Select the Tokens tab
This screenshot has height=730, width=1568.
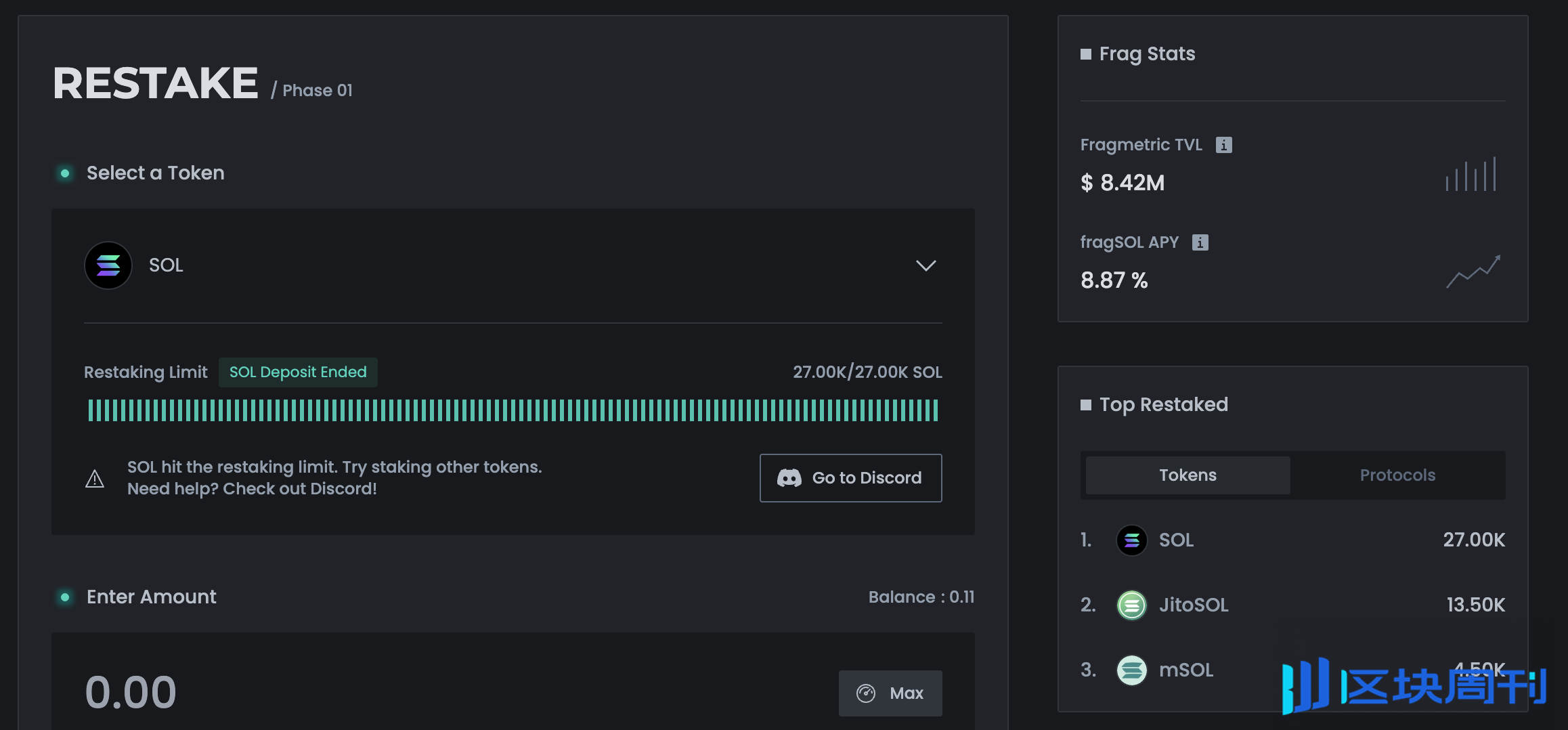1188,475
